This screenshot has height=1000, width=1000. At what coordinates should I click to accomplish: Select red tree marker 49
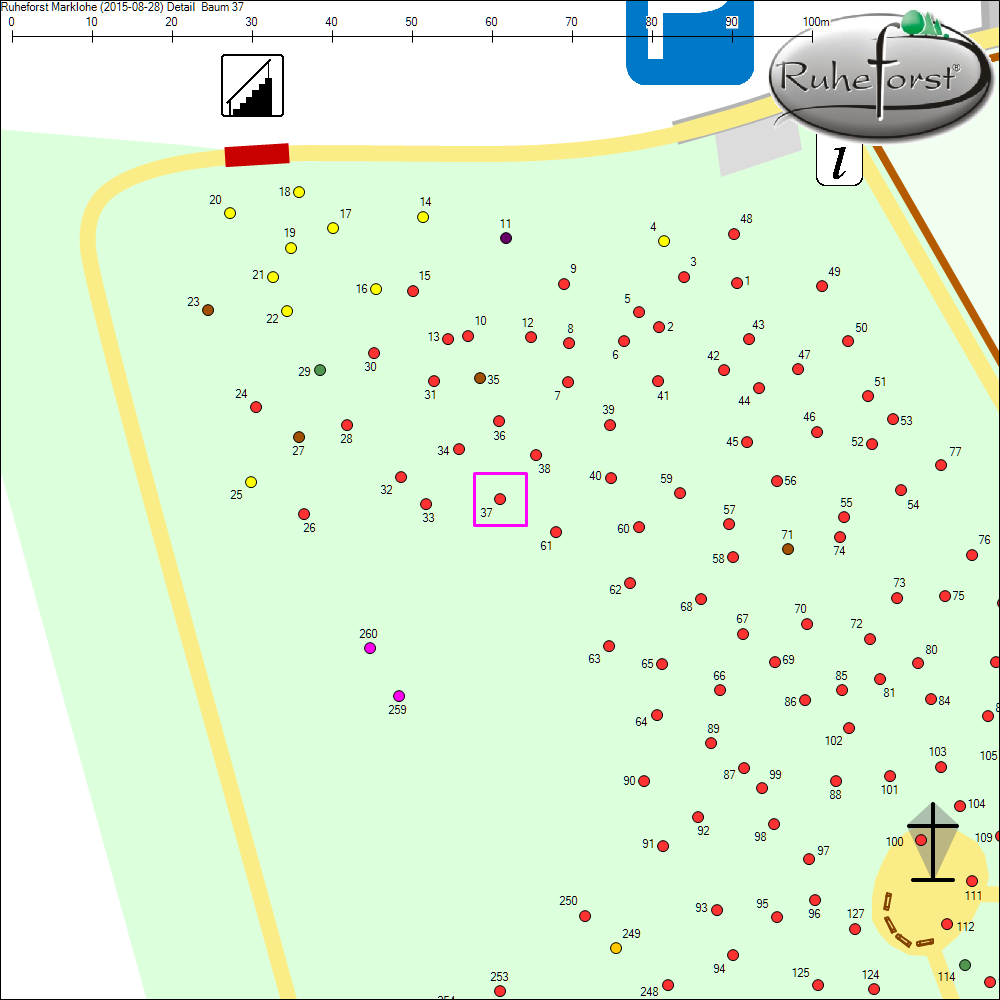point(822,286)
